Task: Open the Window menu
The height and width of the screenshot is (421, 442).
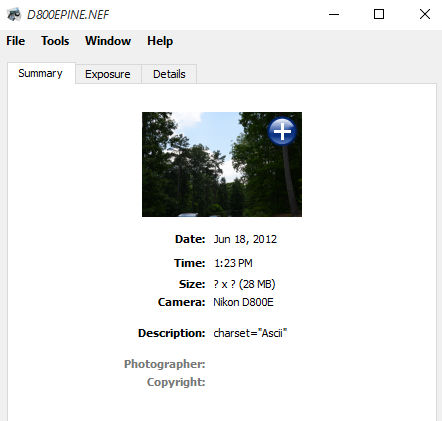Action: [x=108, y=41]
